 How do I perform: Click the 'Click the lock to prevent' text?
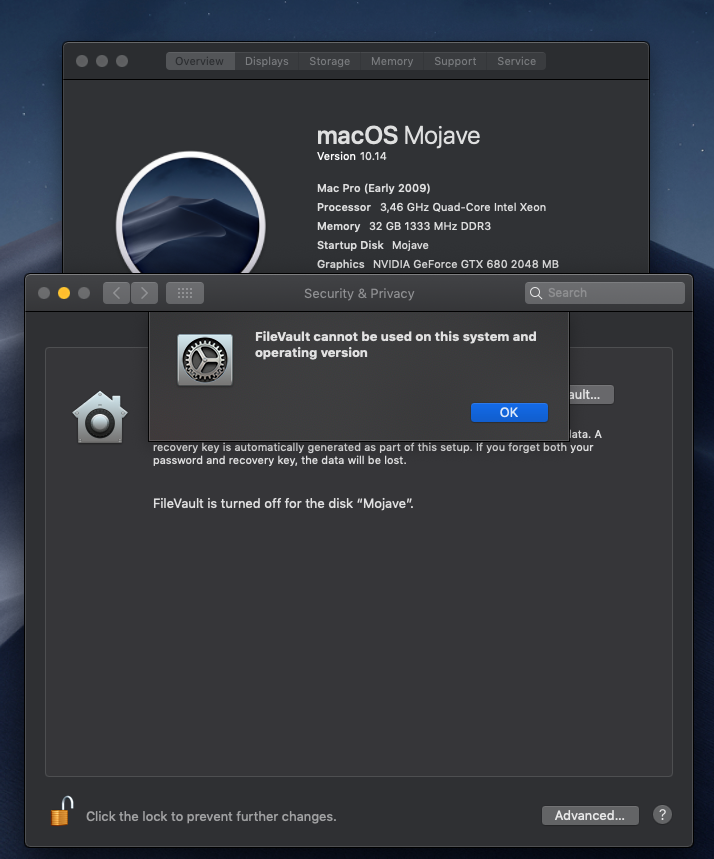(211, 816)
